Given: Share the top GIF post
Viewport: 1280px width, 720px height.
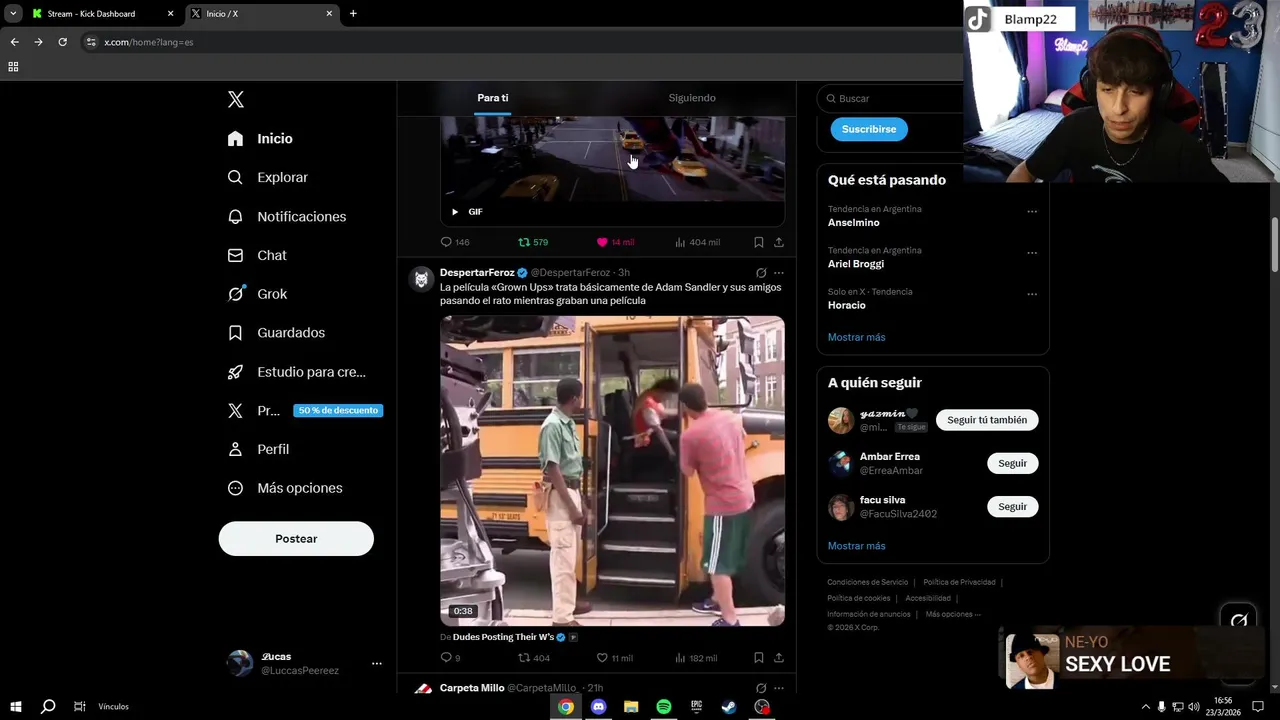Looking at the screenshot, I should (779, 242).
